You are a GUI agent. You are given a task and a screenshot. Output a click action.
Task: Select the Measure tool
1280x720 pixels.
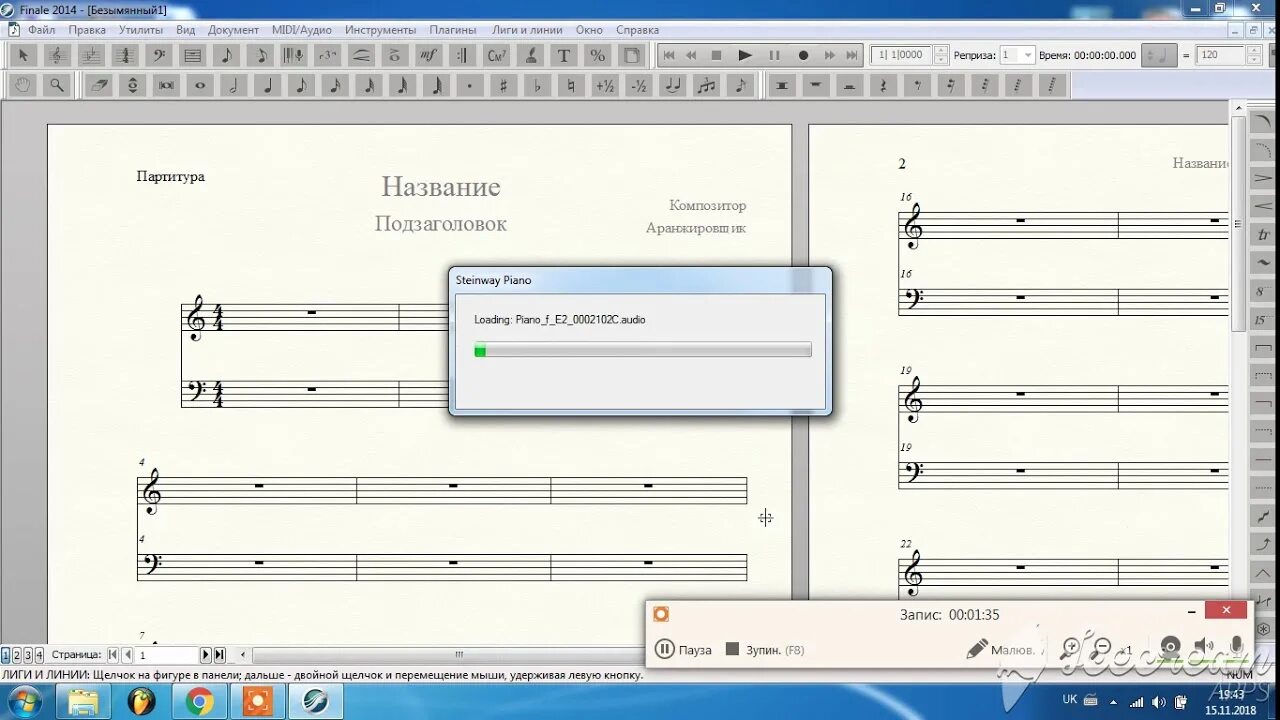coord(193,55)
